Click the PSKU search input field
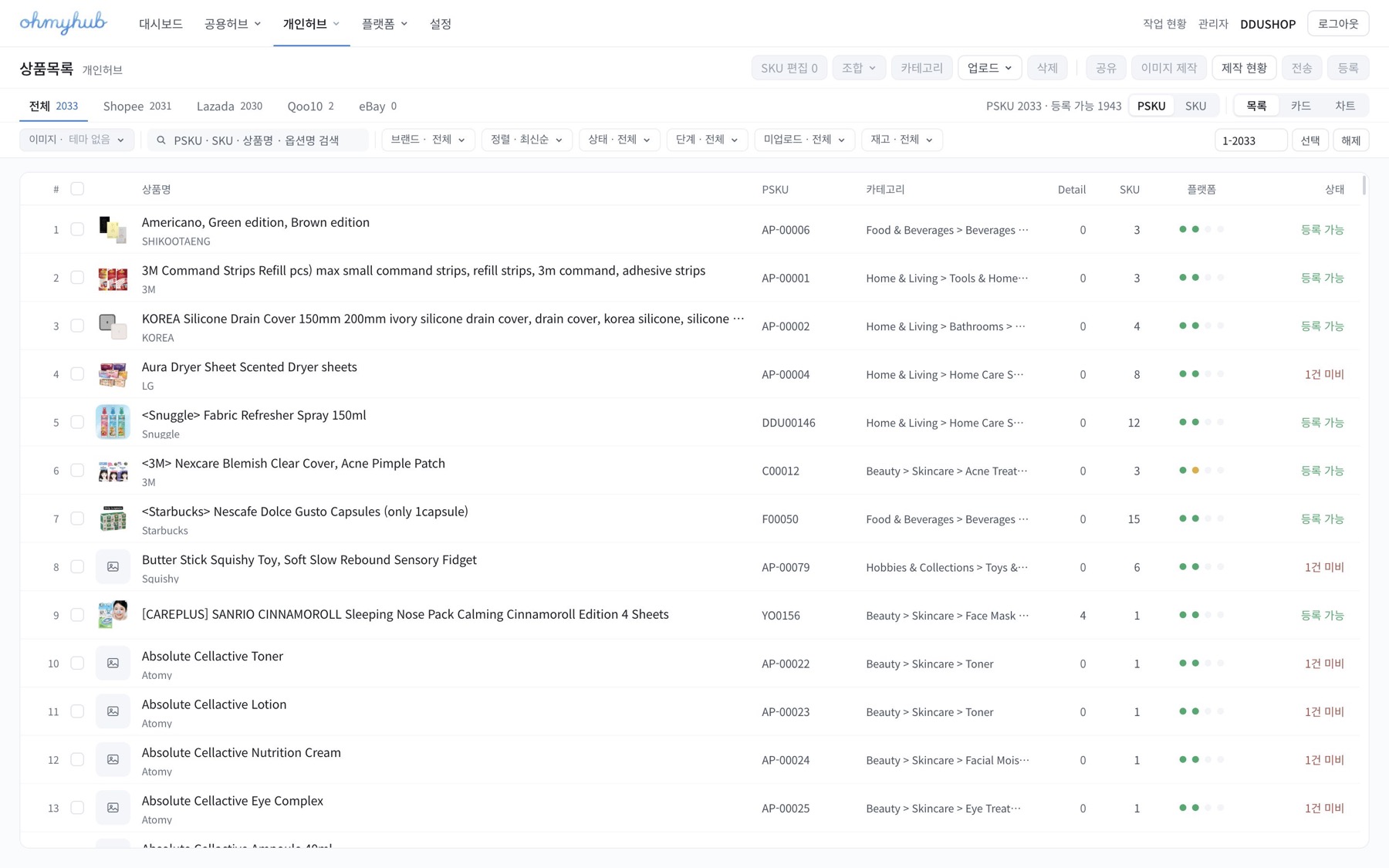 pos(258,140)
